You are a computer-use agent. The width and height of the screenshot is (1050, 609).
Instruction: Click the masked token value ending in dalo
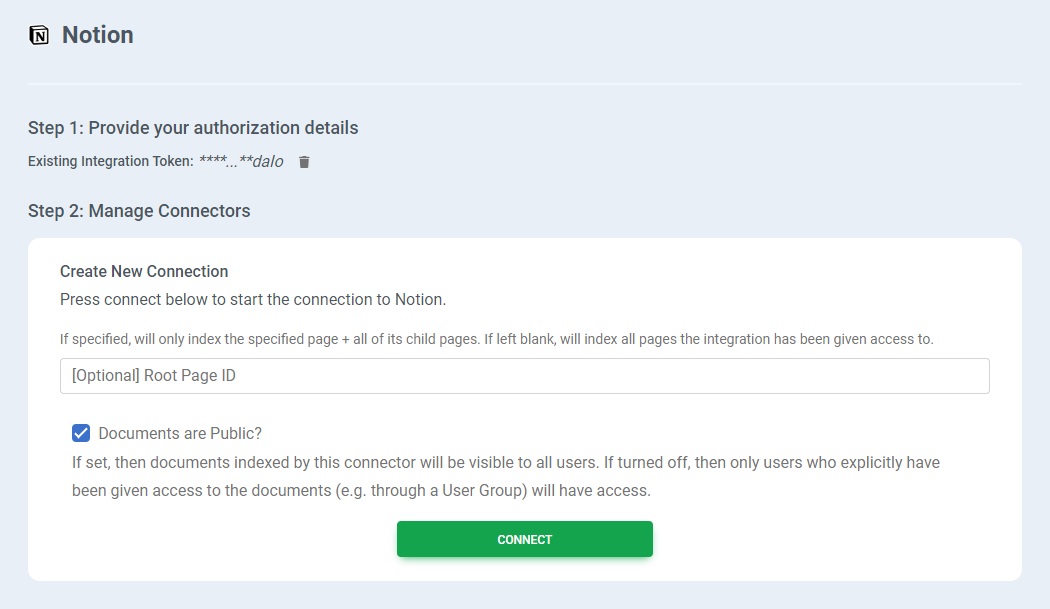[x=241, y=161]
